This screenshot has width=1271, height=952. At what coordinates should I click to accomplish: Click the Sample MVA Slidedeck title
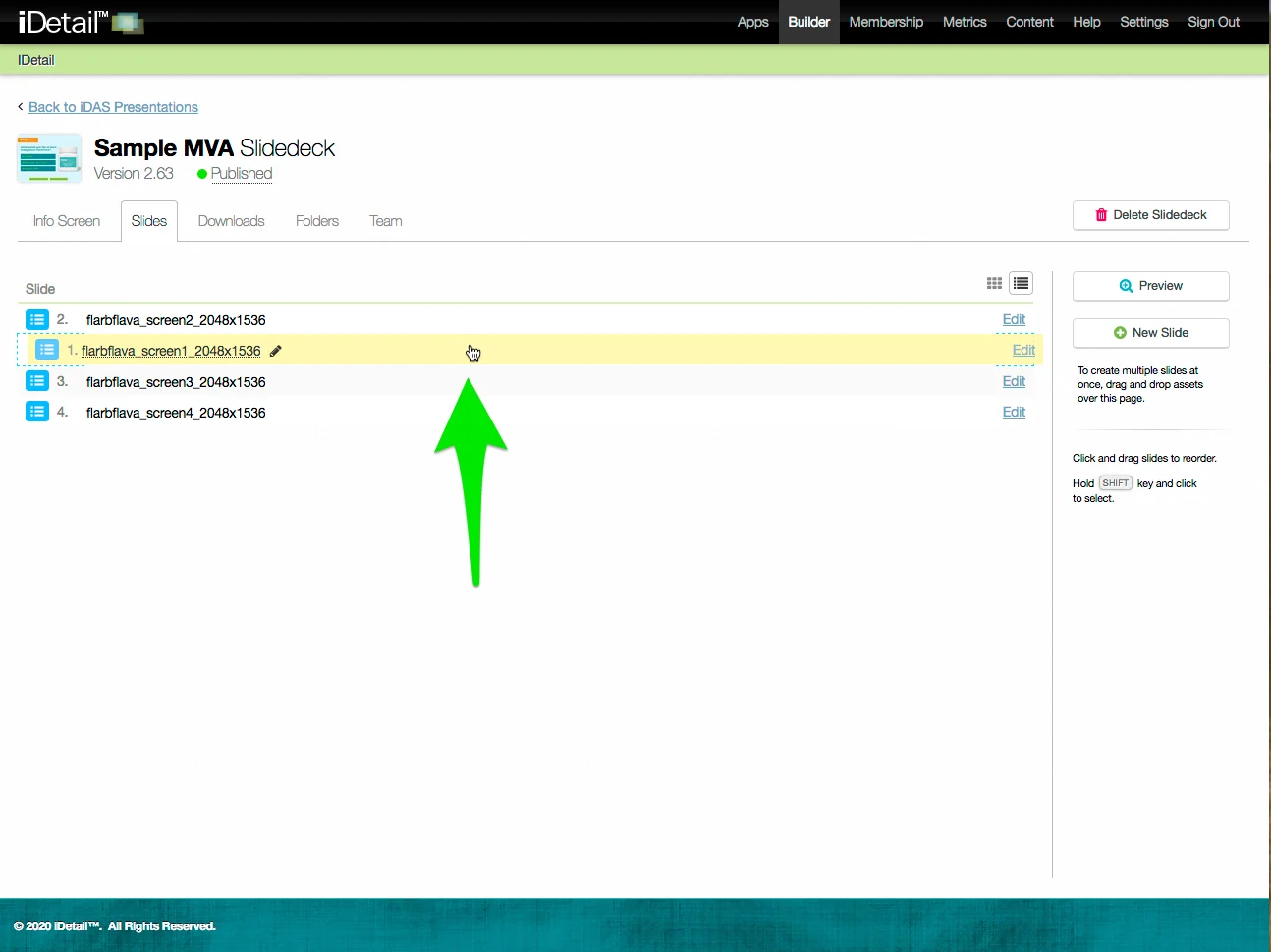click(214, 148)
